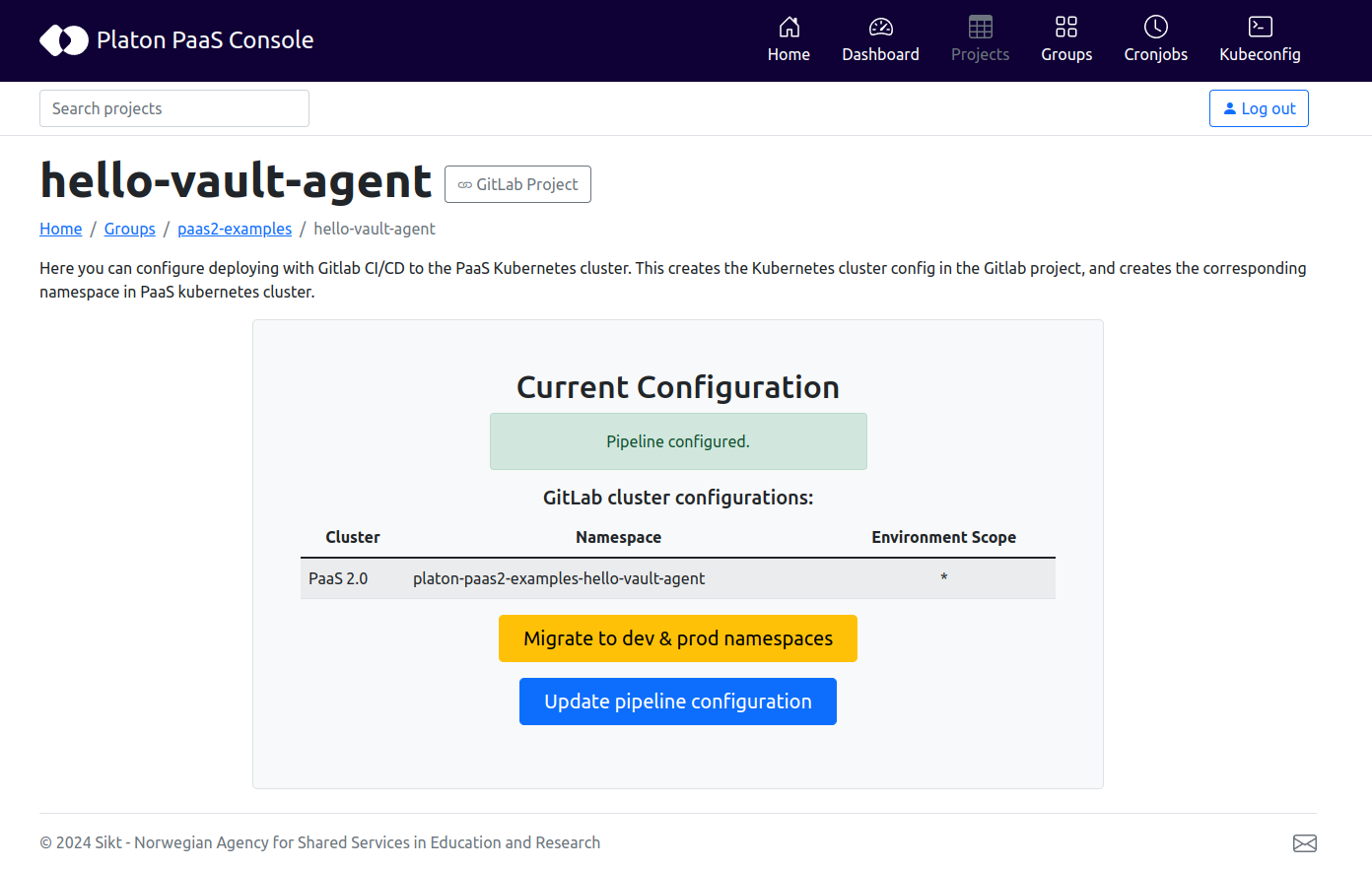This screenshot has width=1372, height=869.
Task: Click the asterisk environment scope cell
Action: pos(943,578)
